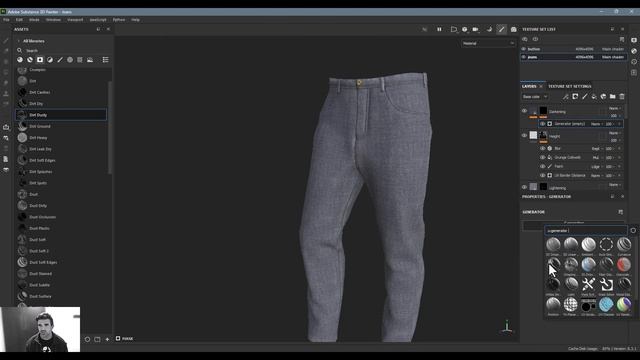Filter assets by Environment maps icon
Viewport: 640px width, 360px height.
tap(90, 60)
